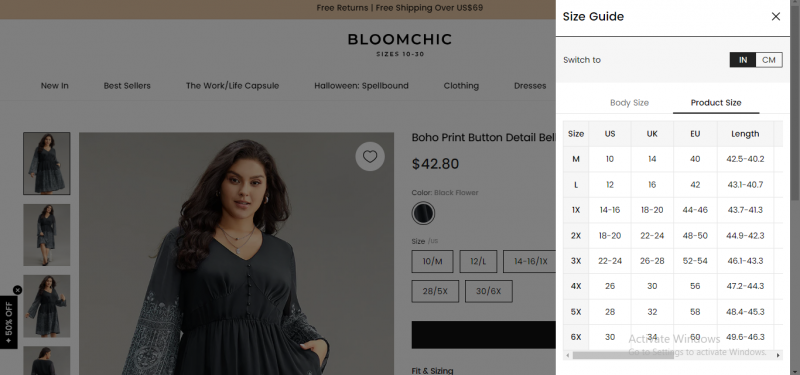Choose size 12/L
800x375 pixels.
478,261
